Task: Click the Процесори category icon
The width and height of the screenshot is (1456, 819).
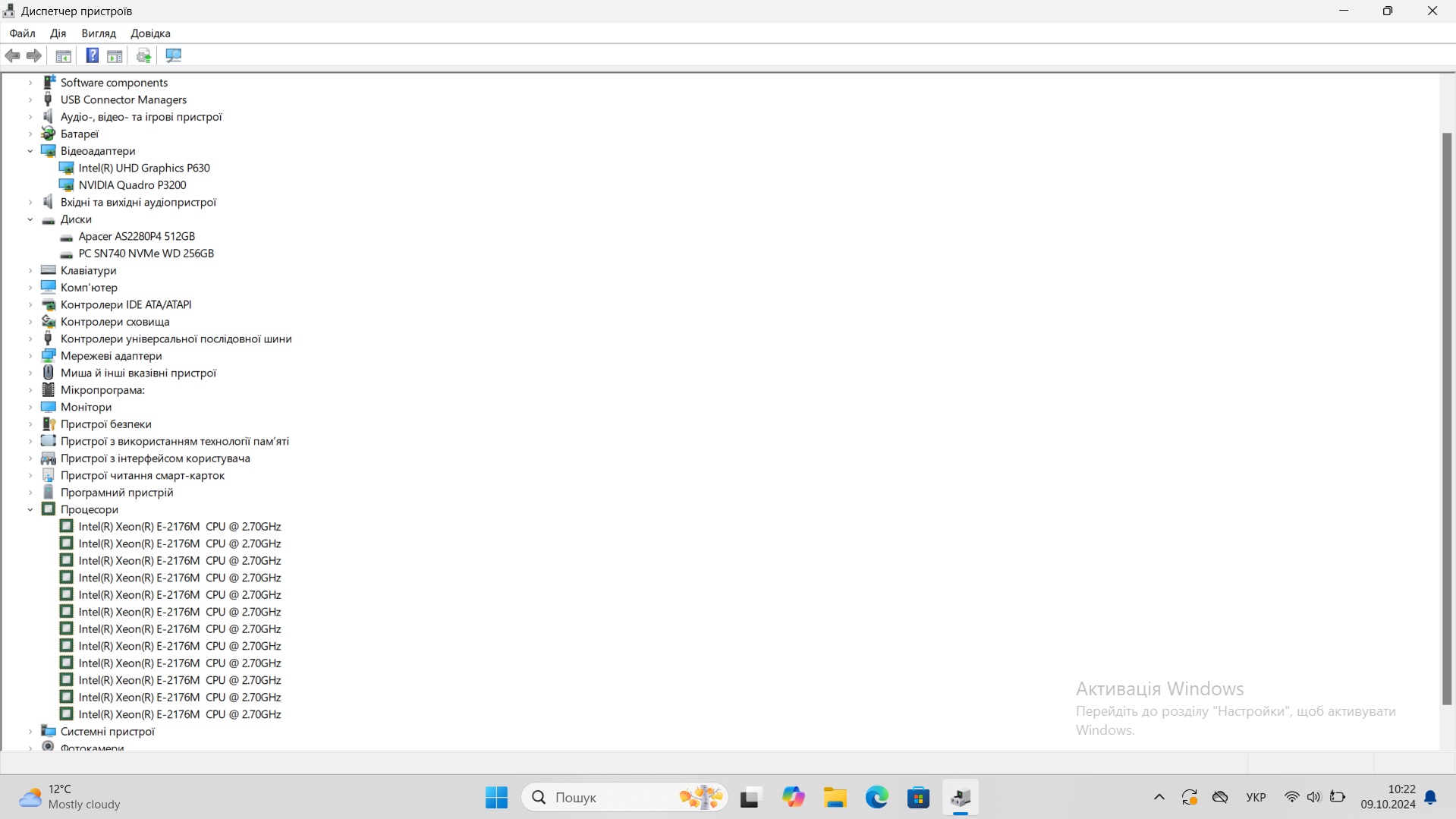Action: 49,509
